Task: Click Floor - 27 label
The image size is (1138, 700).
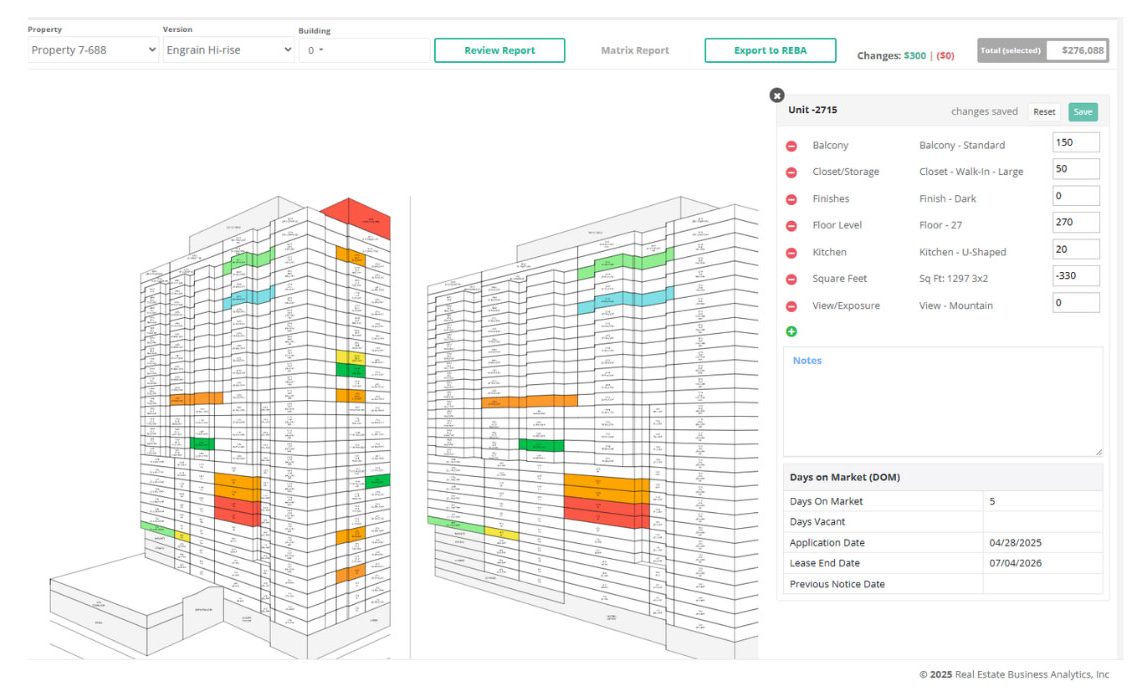Action: coord(941,225)
